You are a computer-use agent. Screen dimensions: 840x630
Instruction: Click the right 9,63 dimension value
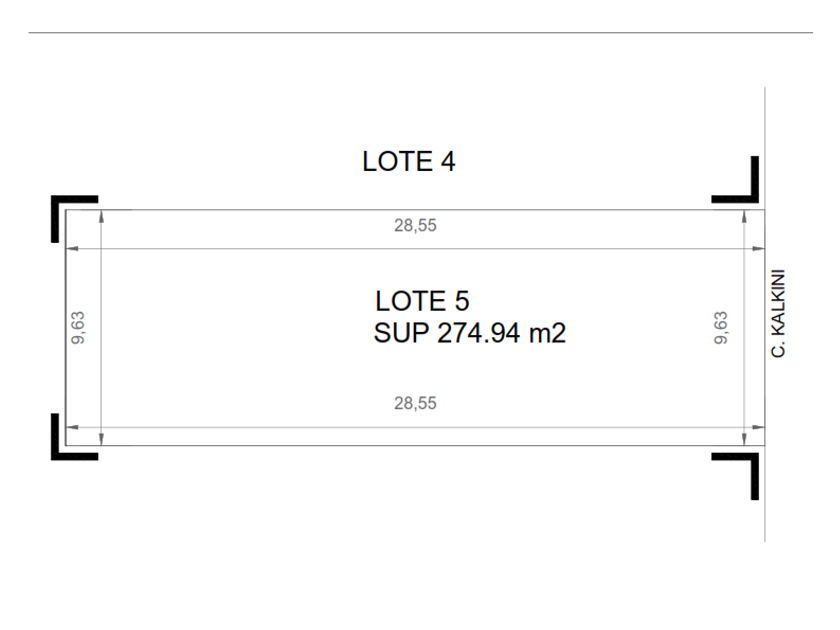[x=721, y=328]
